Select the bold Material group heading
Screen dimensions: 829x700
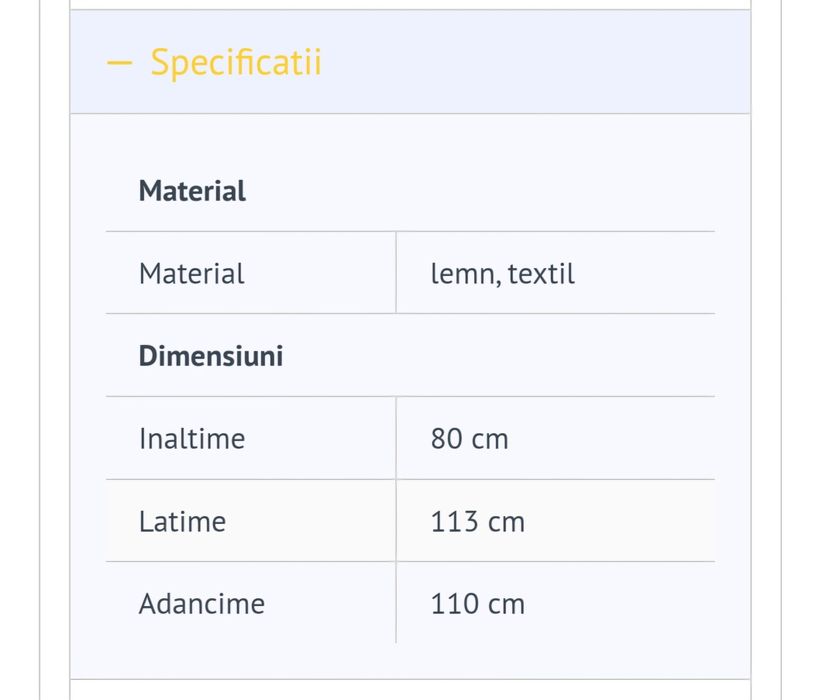pos(192,191)
